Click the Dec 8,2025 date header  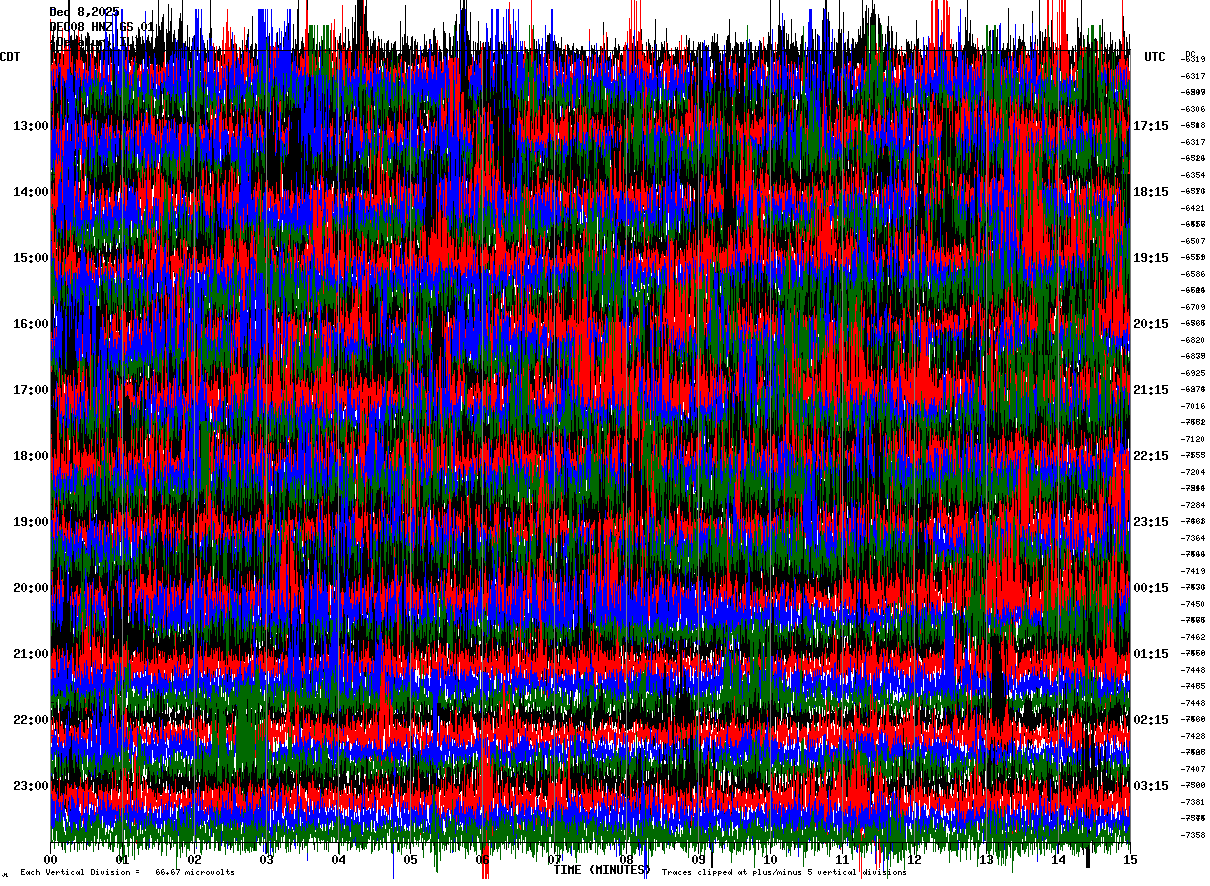[85, 12]
